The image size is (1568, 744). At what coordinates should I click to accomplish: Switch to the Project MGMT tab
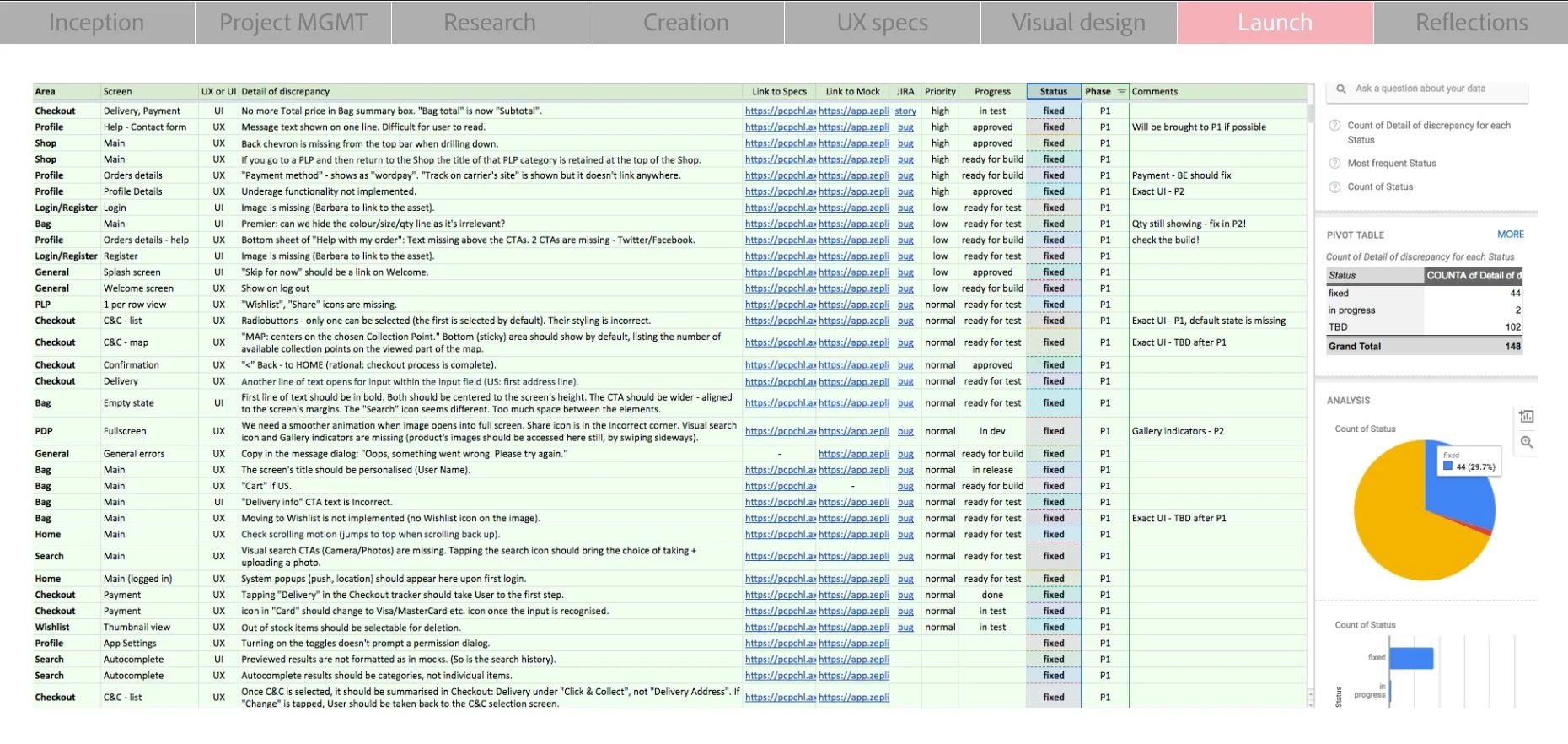pyautogui.click(x=293, y=23)
